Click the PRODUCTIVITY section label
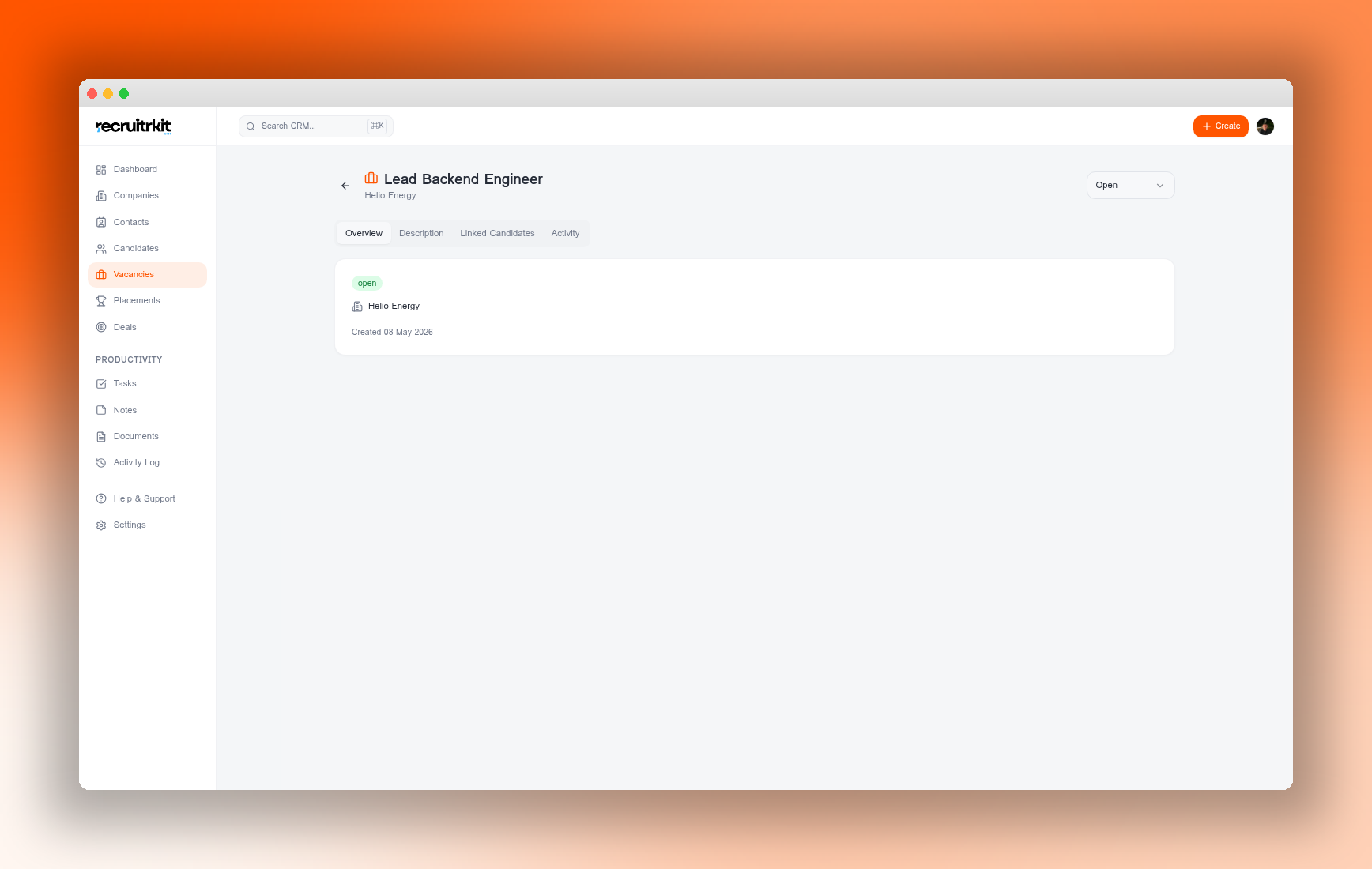 [129, 360]
